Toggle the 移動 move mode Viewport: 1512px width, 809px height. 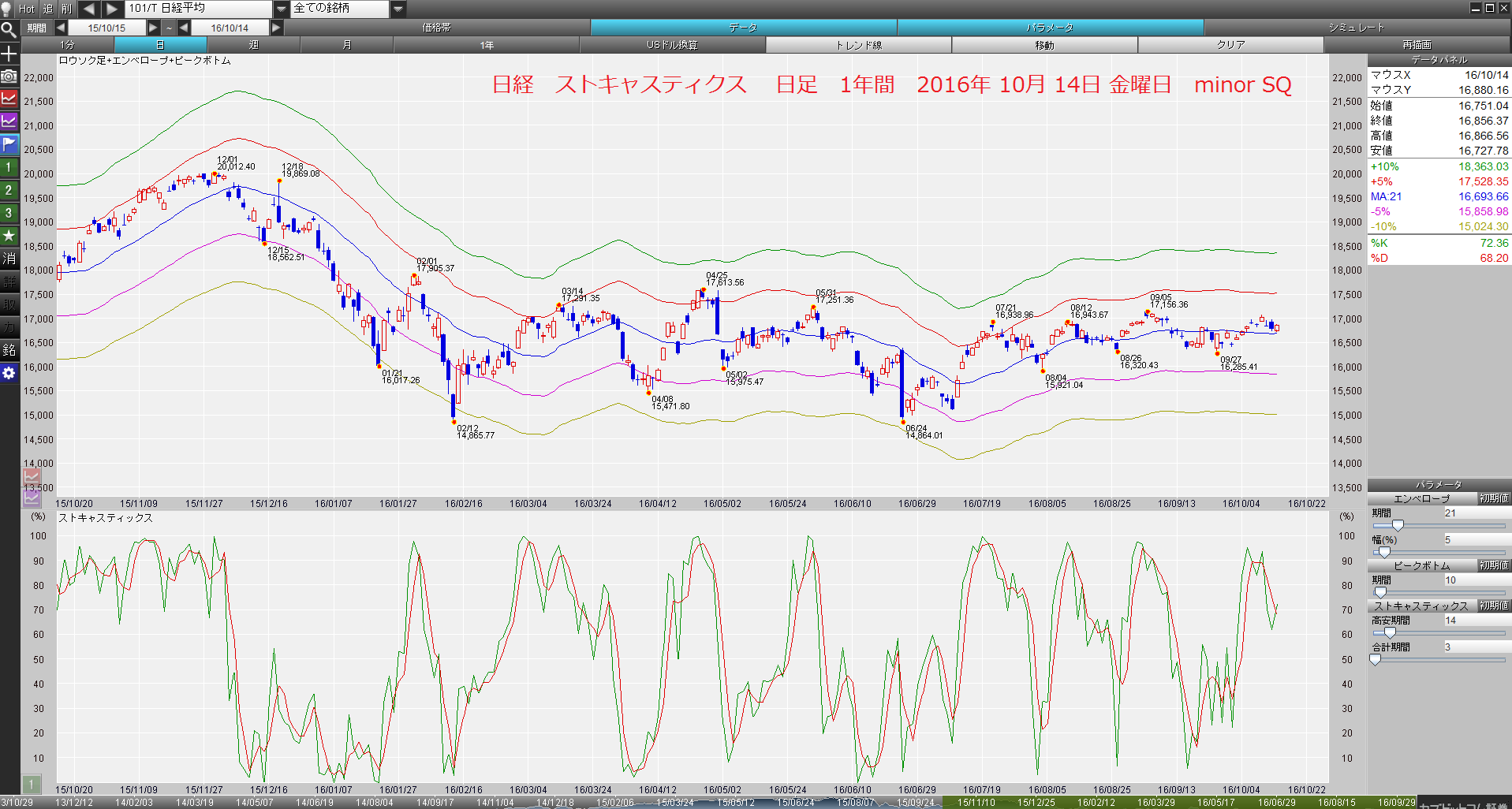1045,45
